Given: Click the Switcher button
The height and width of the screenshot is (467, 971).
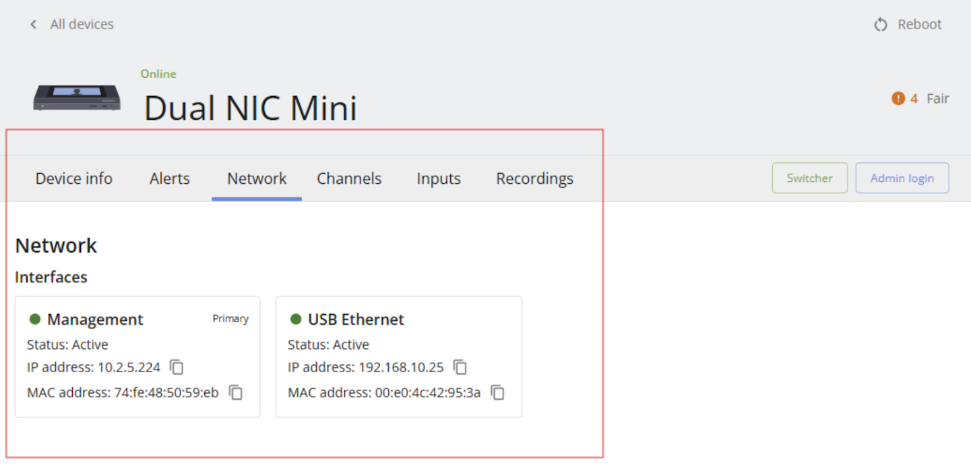Looking at the screenshot, I should click(809, 178).
